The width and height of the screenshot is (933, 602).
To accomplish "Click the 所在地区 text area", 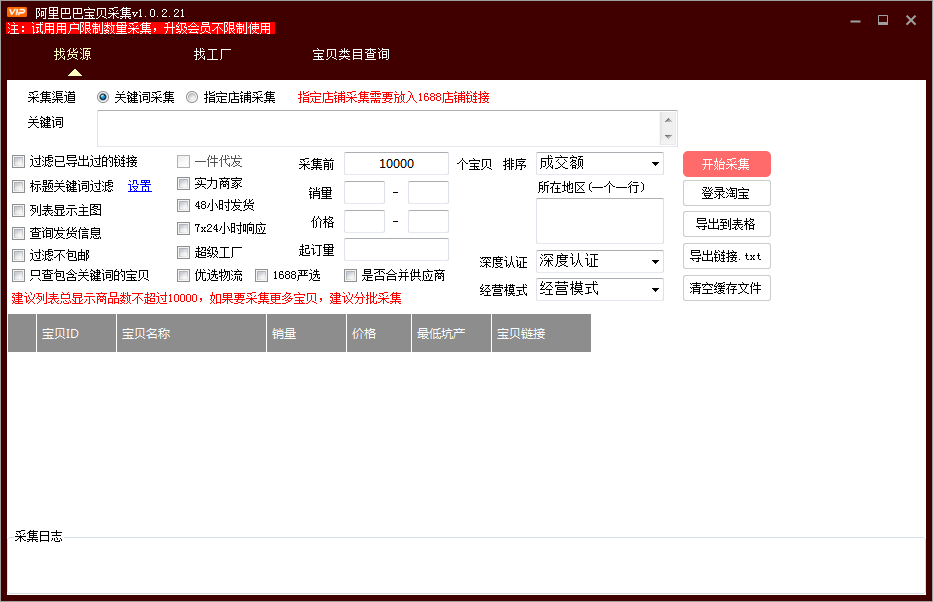I will pos(600,221).
